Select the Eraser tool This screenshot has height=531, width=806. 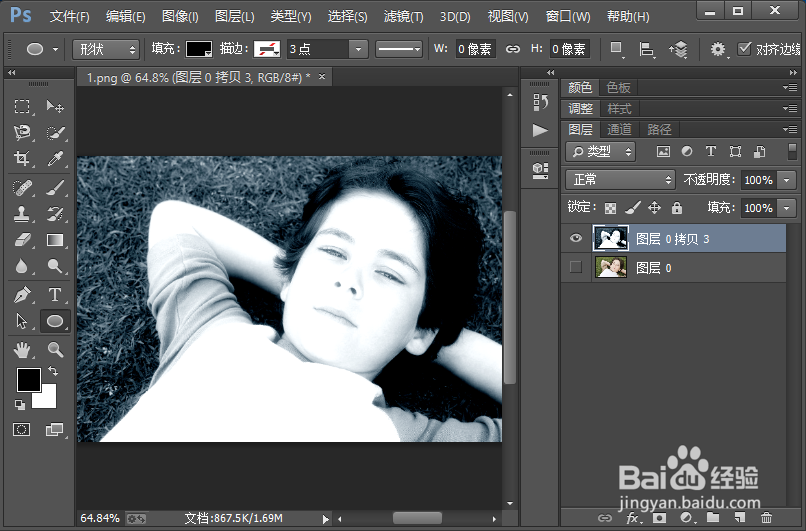coord(22,240)
